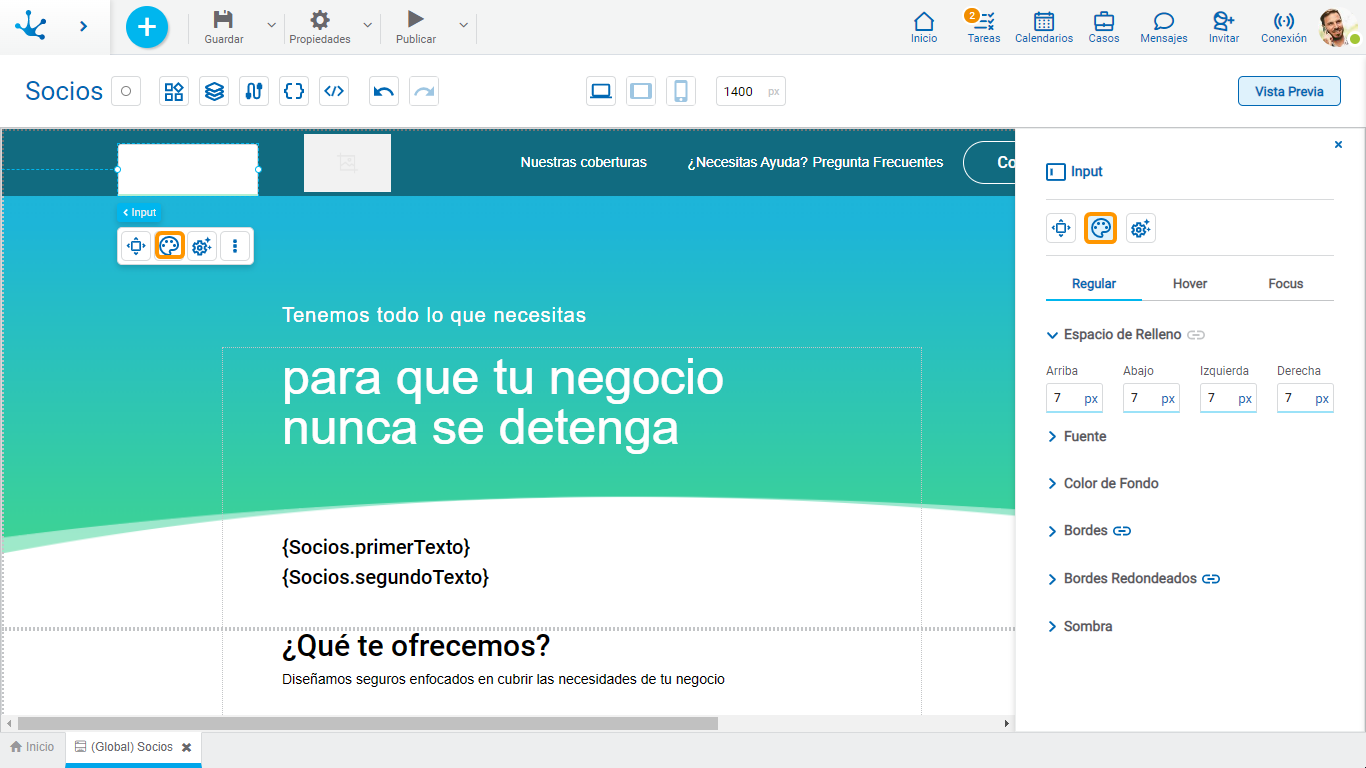Click ¿Necesitas Ayuda? Pregunta Frecuentes link
The width and height of the screenshot is (1366, 768).
815,162
